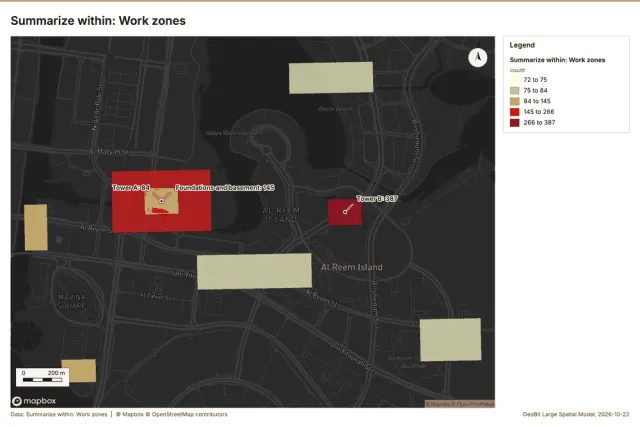Click the beige zone at top center
Viewport: 640px width, 427px height.
pos(331,78)
